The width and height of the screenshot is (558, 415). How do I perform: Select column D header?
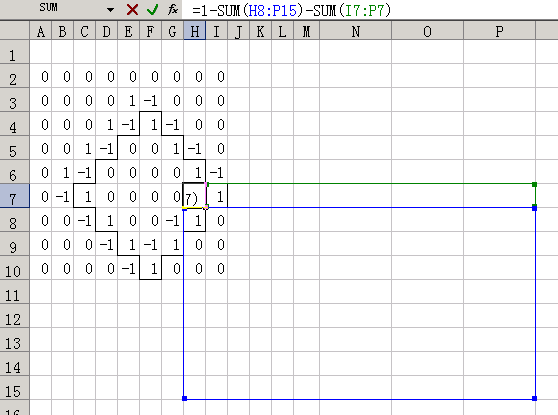coord(106,31)
